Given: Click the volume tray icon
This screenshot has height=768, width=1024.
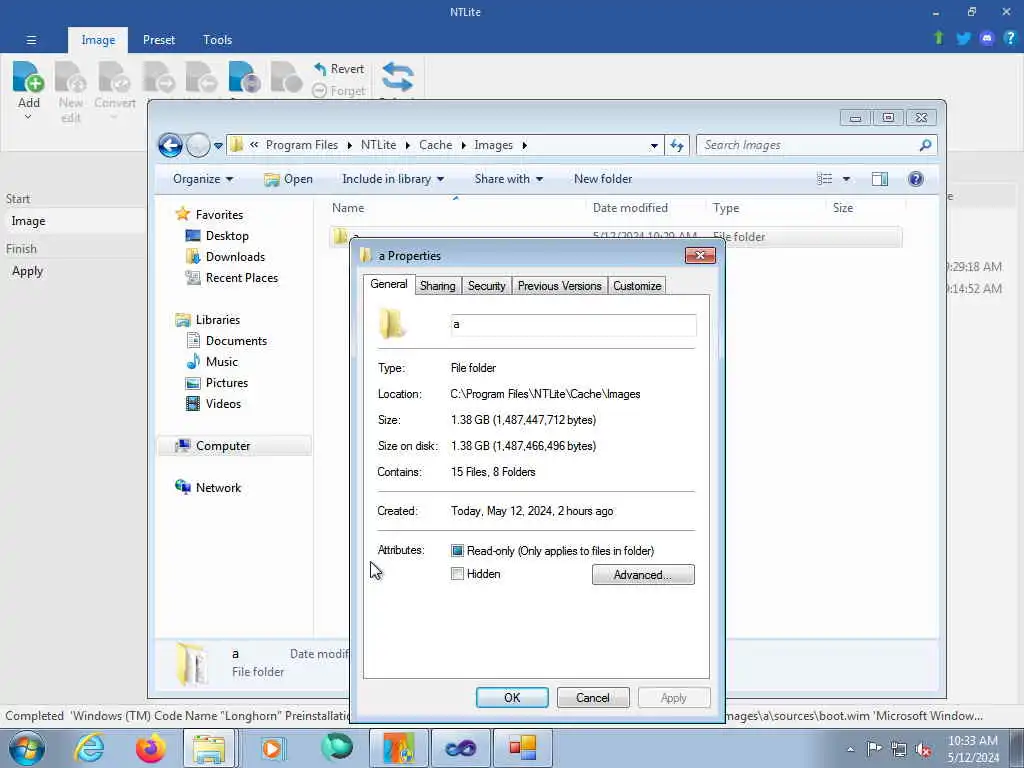Looking at the screenshot, I should 923,749.
